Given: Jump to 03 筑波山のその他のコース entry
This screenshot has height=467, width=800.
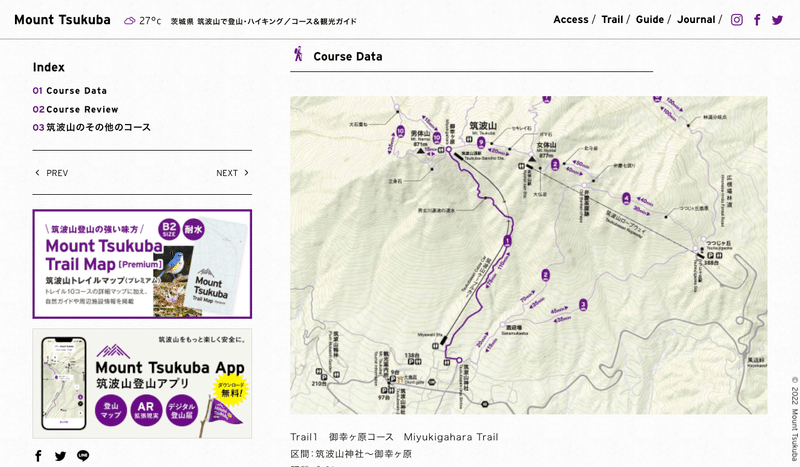Looking at the screenshot, I should tap(92, 127).
